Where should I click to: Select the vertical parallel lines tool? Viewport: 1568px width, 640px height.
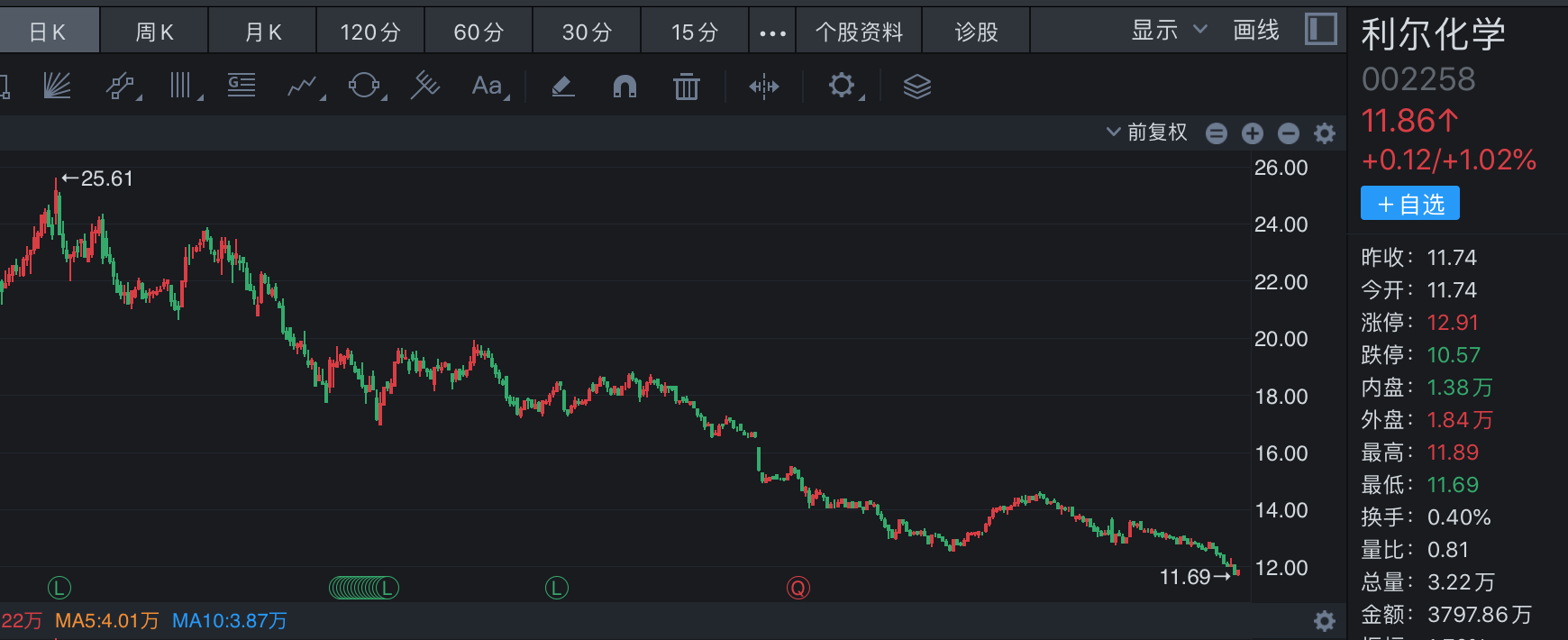point(182,87)
